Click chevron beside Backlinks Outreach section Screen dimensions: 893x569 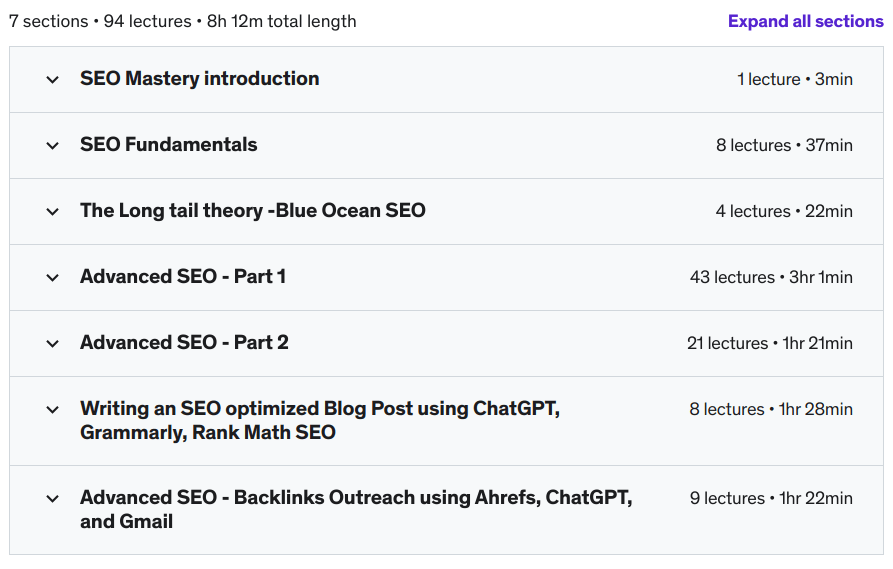(x=53, y=499)
